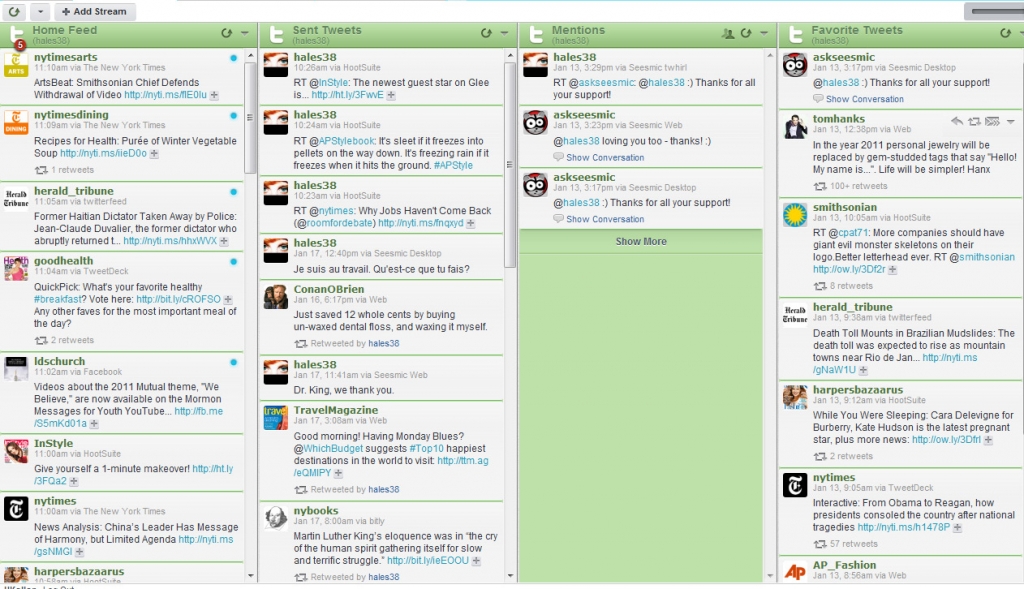Screen dimensions: 1024x589
Task: Click the #APStyle hashtag in Sent Tweets
Action: coord(453,165)
